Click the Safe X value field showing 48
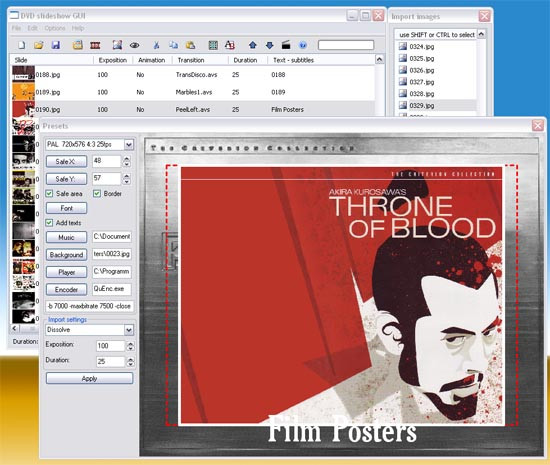 (x=107, y=161)
